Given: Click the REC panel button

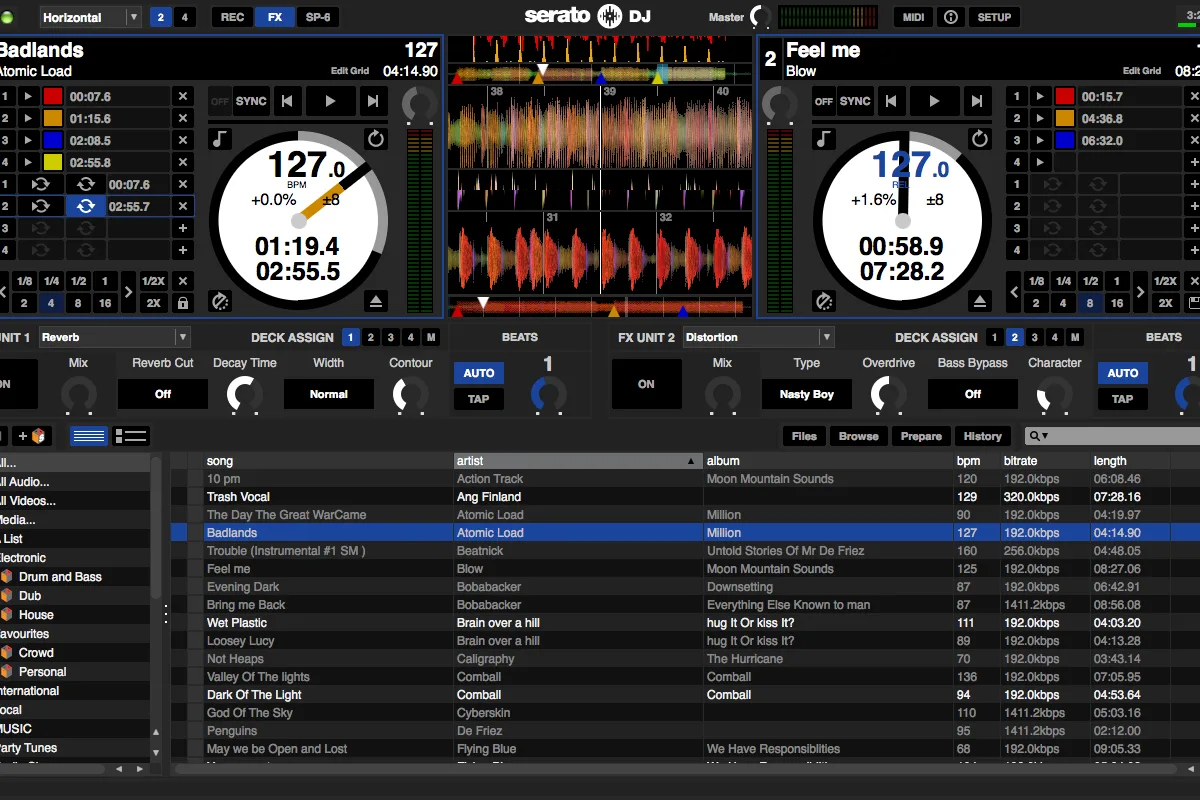Looking at the screenshot, I should pyautogui.click(x=232, y=17).
